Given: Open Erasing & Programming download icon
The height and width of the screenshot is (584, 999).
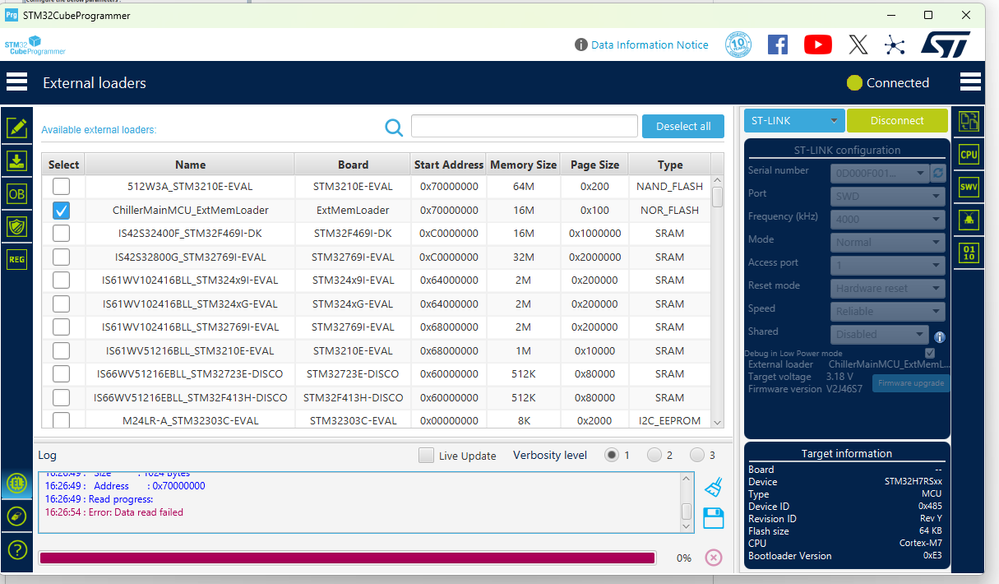Looking at the screenshot, I should (x=17, y=160).
